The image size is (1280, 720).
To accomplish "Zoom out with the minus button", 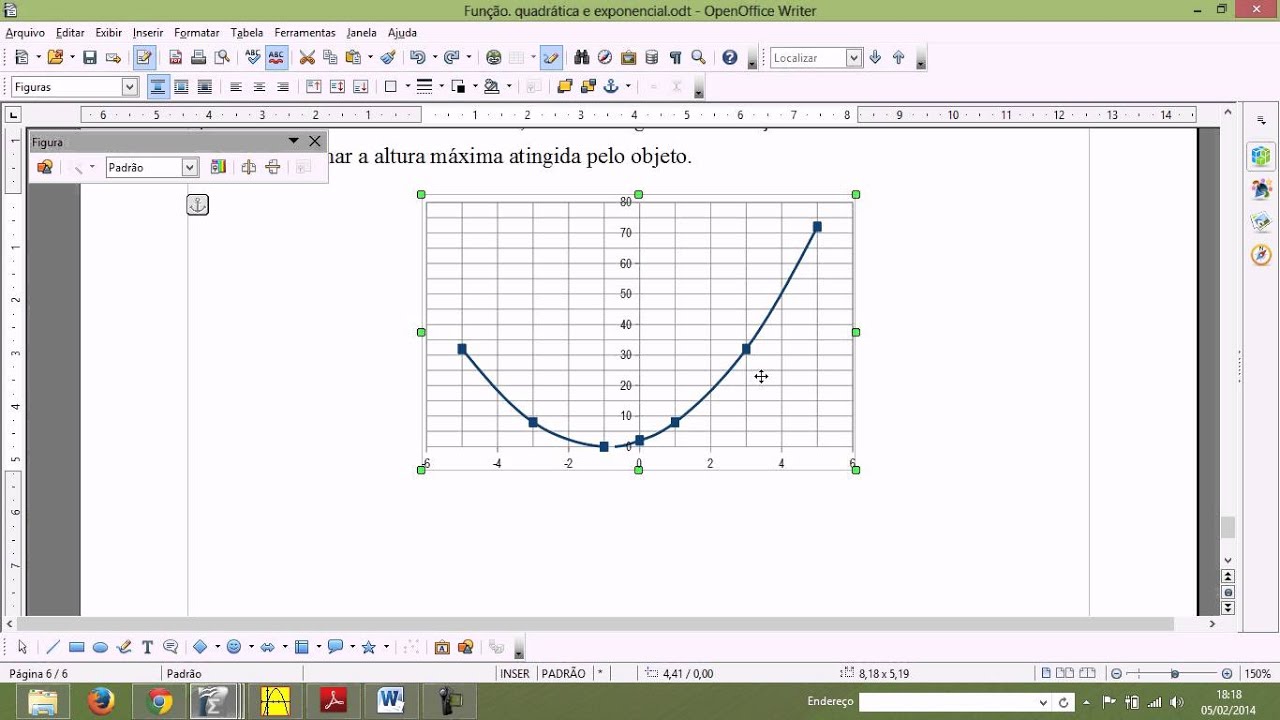I will tap(1117, 674).
